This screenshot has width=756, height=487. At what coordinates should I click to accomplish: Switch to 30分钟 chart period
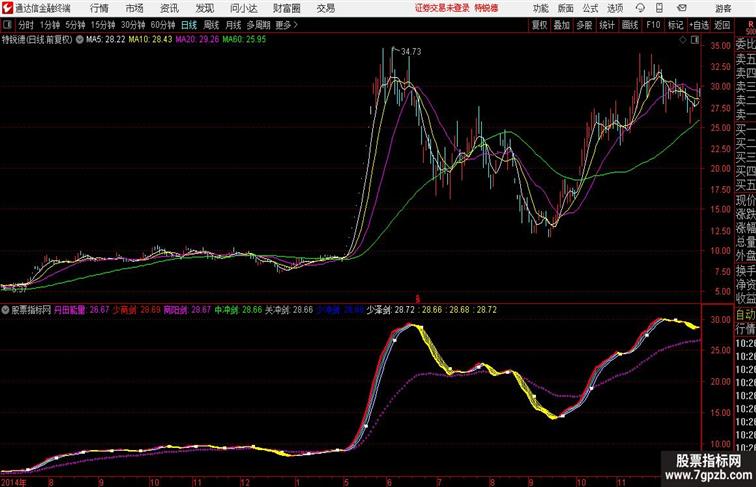click(x=133, y=25)
